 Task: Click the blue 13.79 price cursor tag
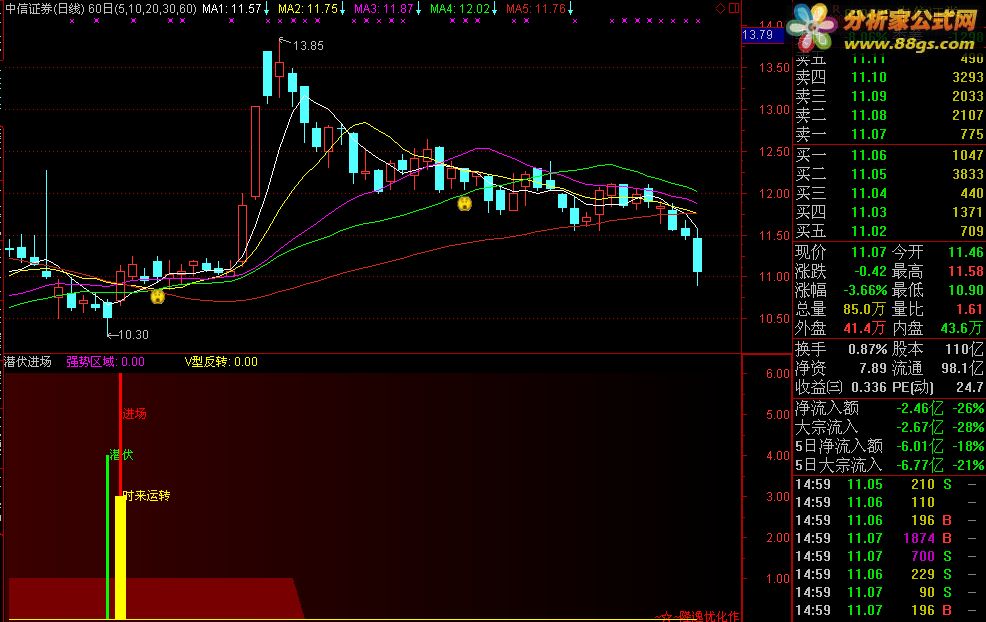[763, 35]
